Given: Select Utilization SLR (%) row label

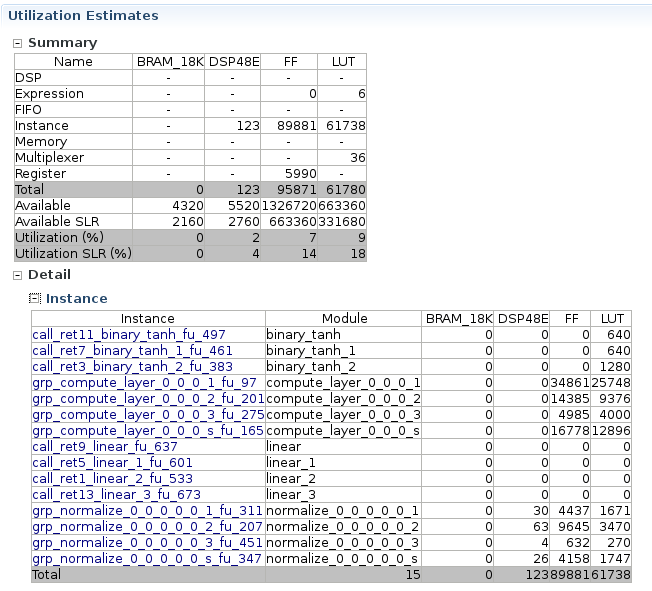Looking at the screenshot, I should coord(73,254).
